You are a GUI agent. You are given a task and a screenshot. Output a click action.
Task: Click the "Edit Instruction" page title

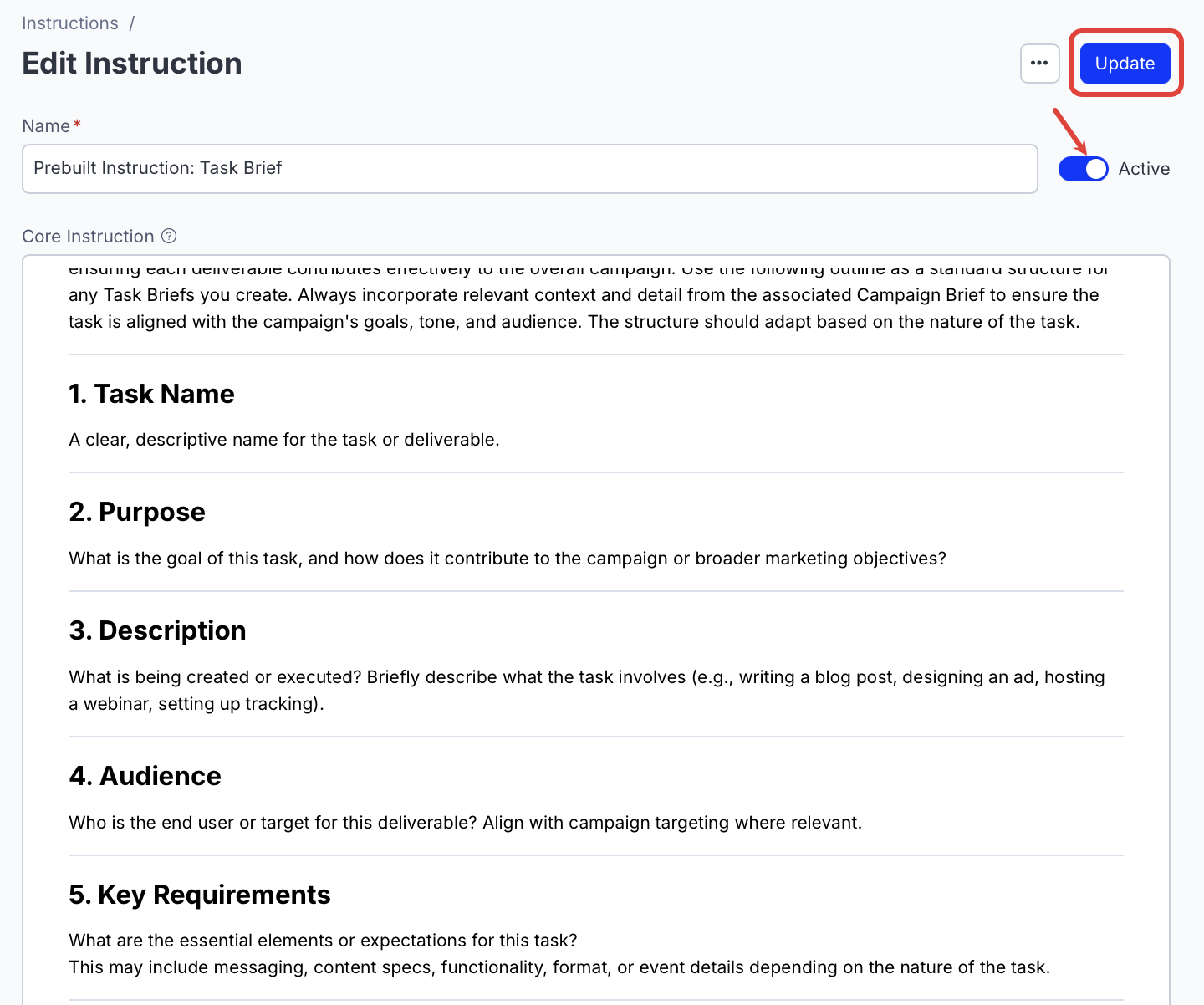pos(132,64)
